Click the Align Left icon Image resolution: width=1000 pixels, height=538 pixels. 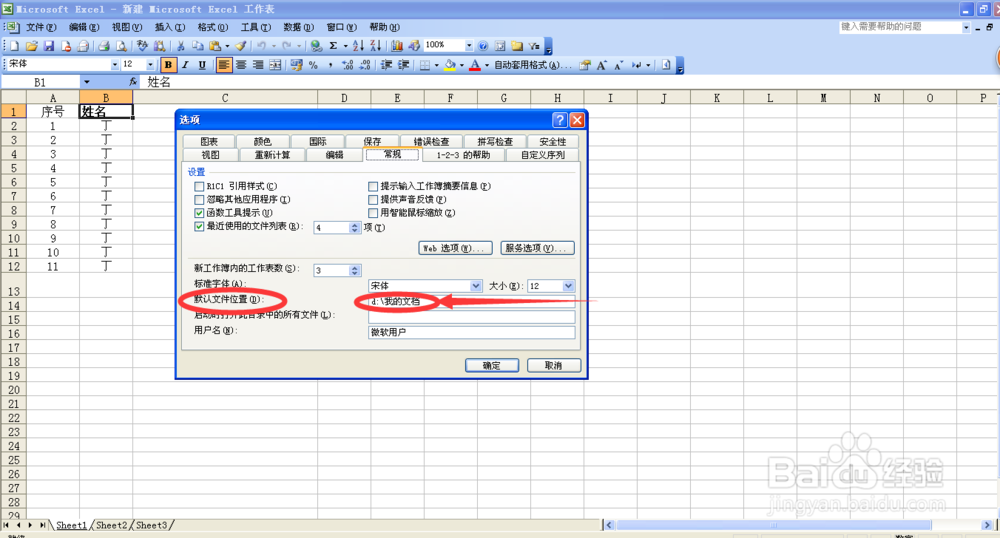pyautogui.click(x=224, y=64)
